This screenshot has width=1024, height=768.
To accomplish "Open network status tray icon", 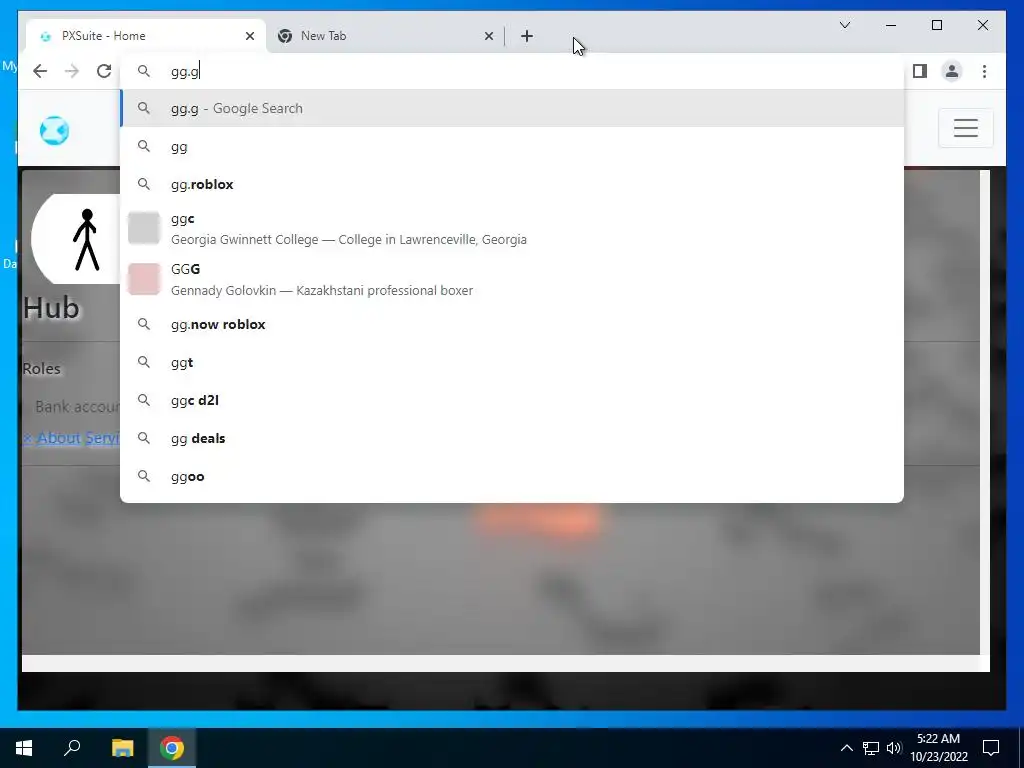I will pos(871,748).
